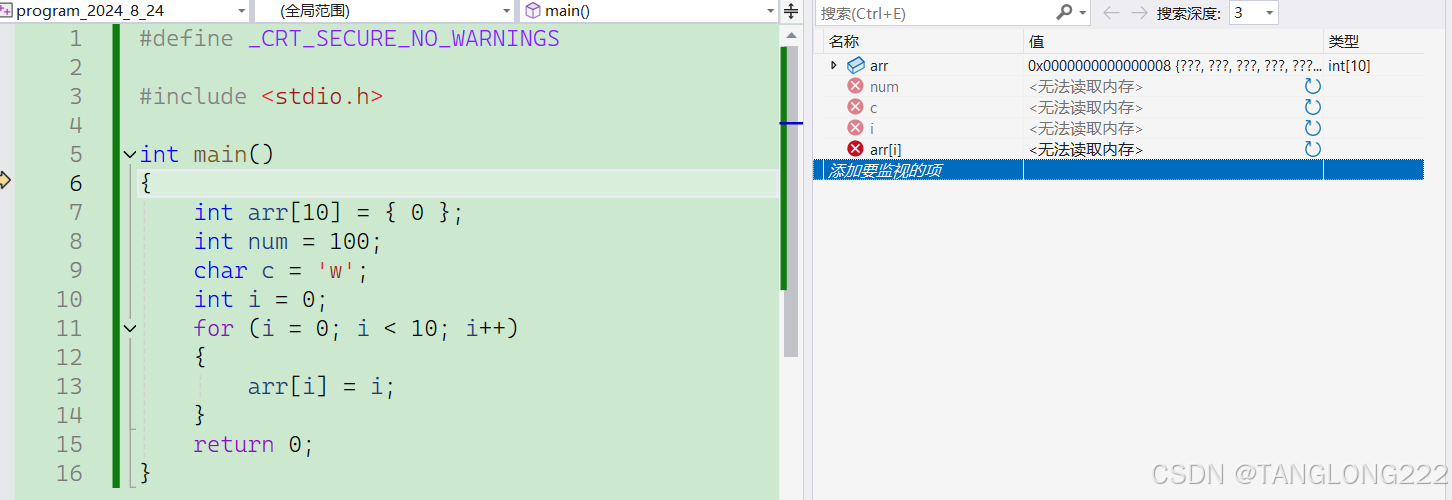1452x500 pixels.
Task: Open the search options arrow beside magnifier
Action: pos(1083,13)
